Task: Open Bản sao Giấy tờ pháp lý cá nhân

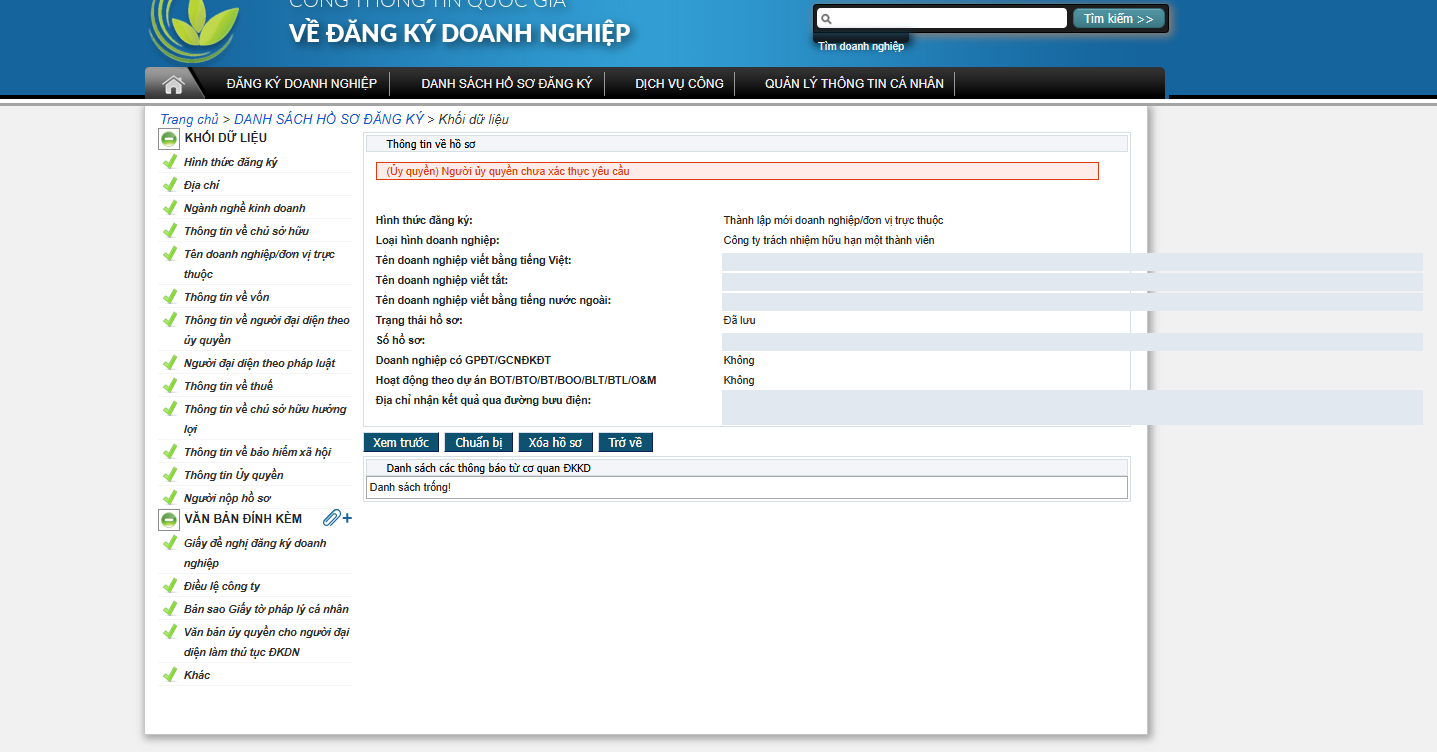Action: [x=266, y=609]
